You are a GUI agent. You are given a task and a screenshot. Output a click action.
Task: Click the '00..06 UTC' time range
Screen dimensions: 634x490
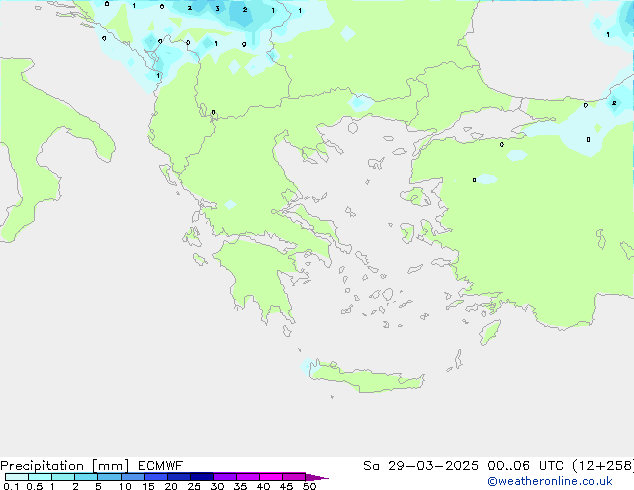(x=525, y=466)
